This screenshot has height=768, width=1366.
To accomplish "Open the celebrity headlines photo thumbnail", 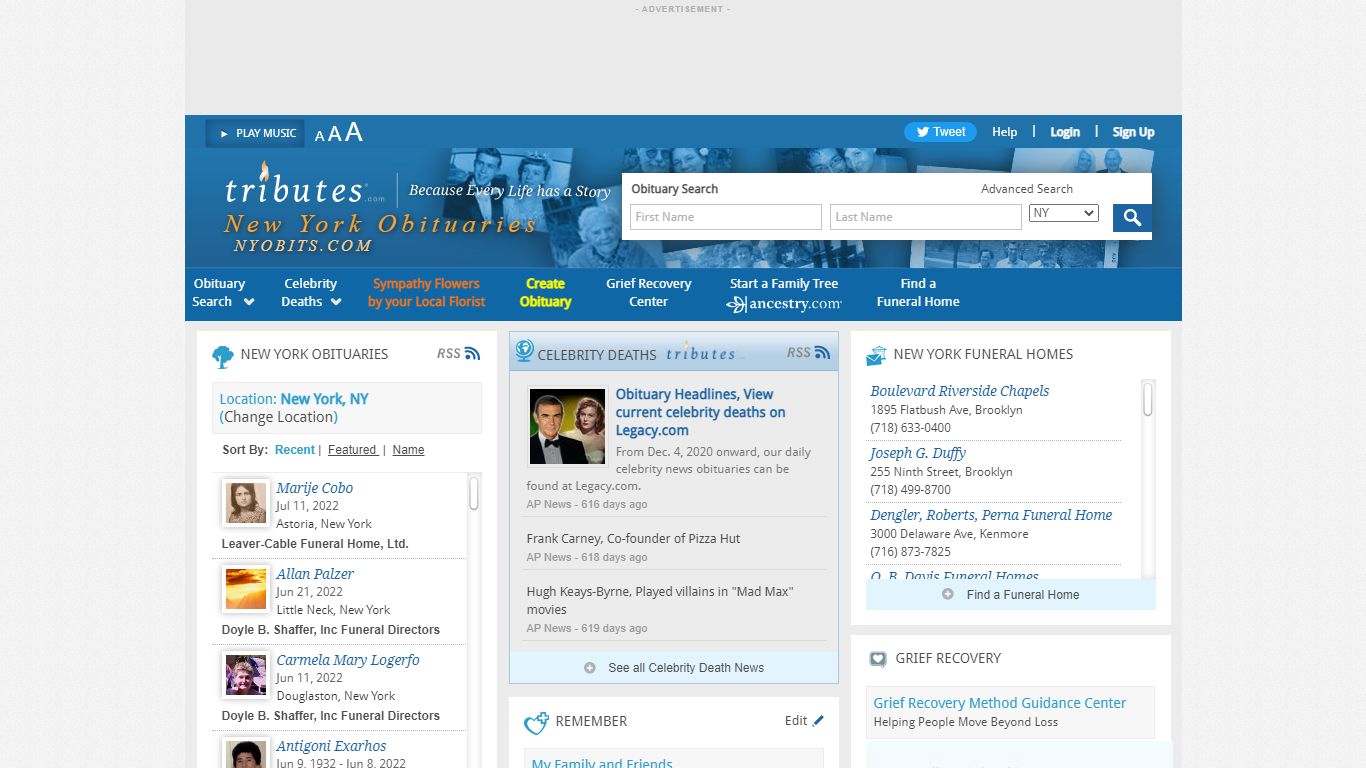I will (567, 427).
